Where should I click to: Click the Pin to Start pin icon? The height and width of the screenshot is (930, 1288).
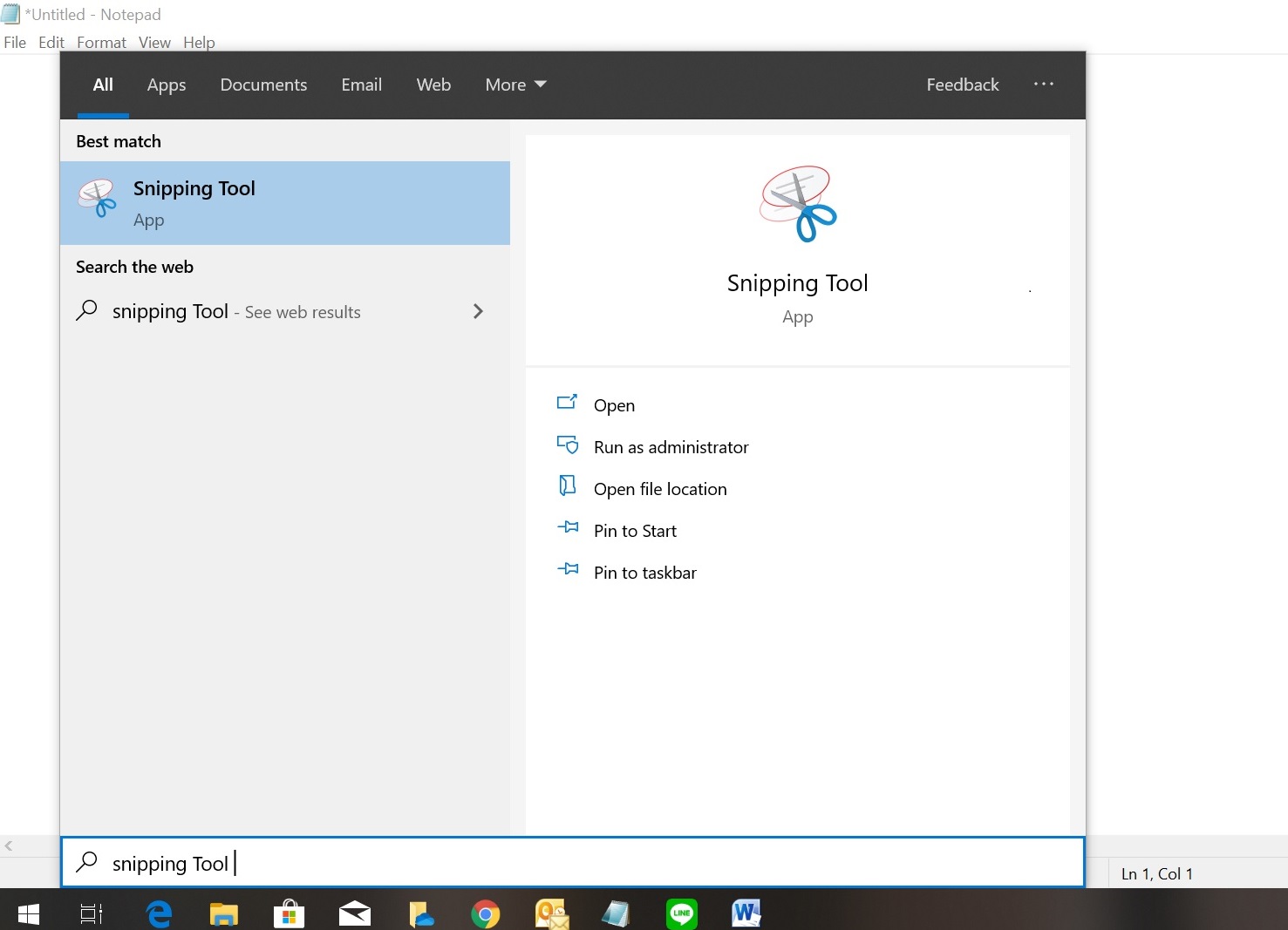pos(568,526)
